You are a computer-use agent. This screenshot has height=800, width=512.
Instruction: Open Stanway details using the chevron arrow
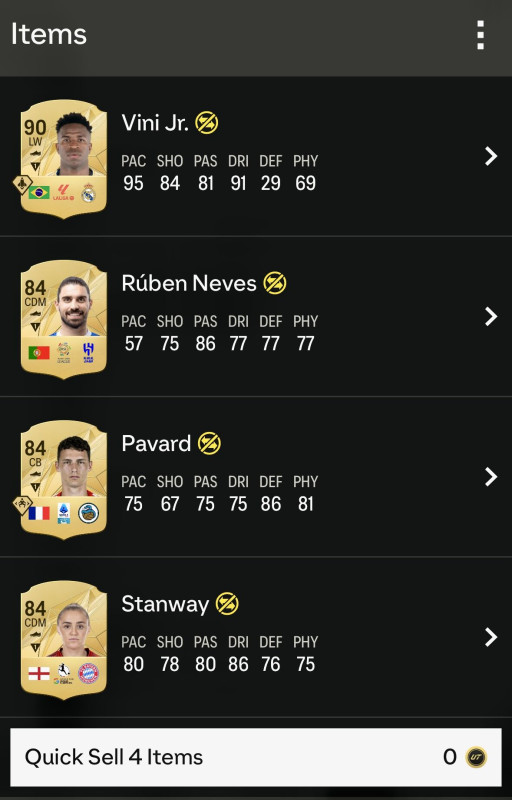491,637
